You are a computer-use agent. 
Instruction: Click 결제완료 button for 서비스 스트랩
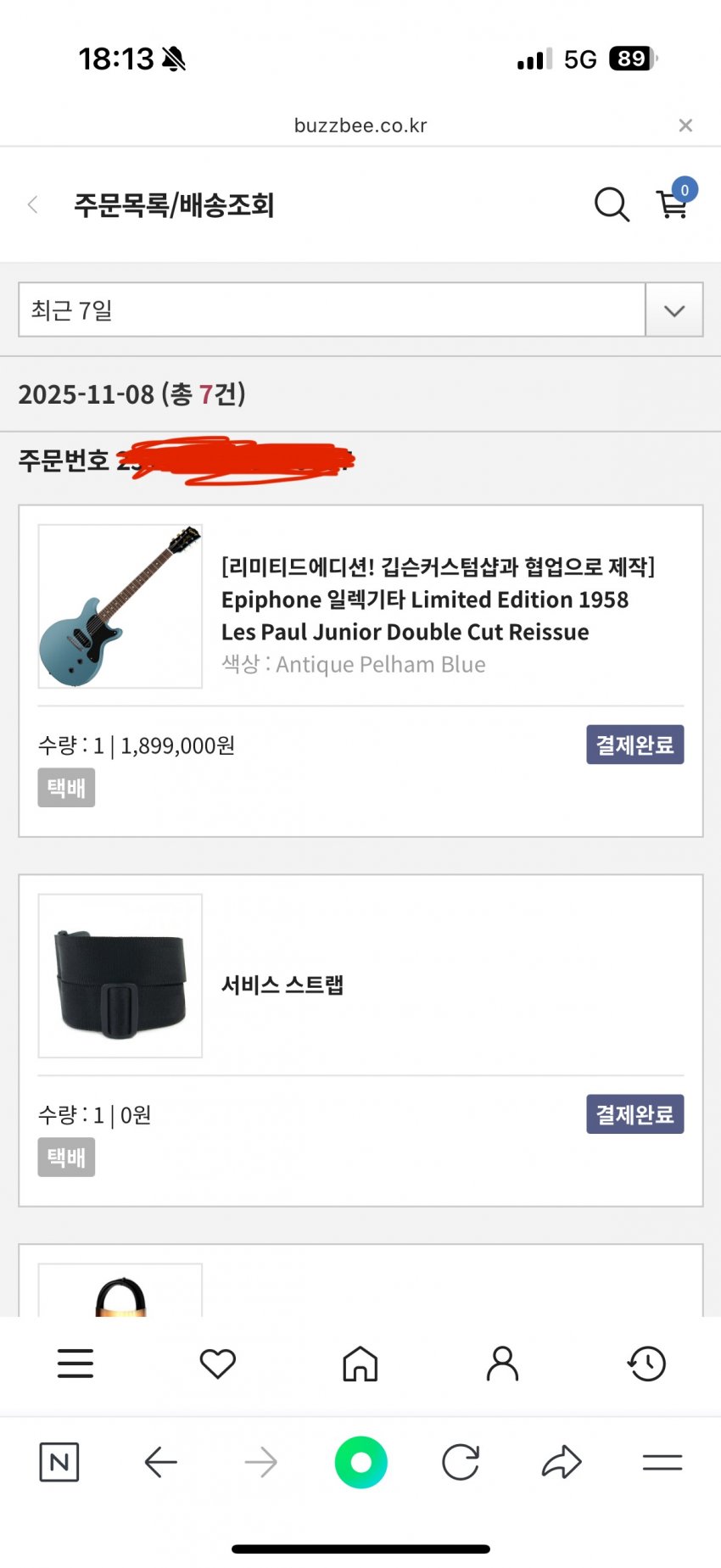[x=634, y=1114]
